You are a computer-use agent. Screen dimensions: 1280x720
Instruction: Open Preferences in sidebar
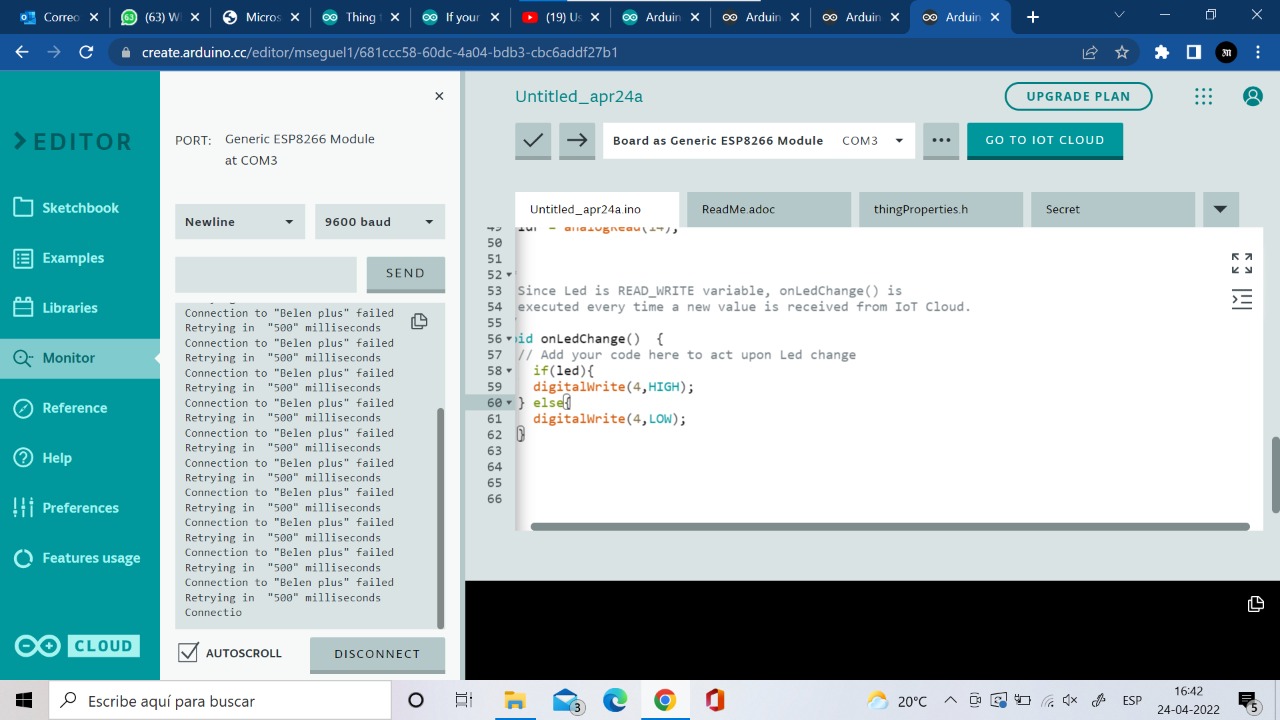[x=80, y=507]
